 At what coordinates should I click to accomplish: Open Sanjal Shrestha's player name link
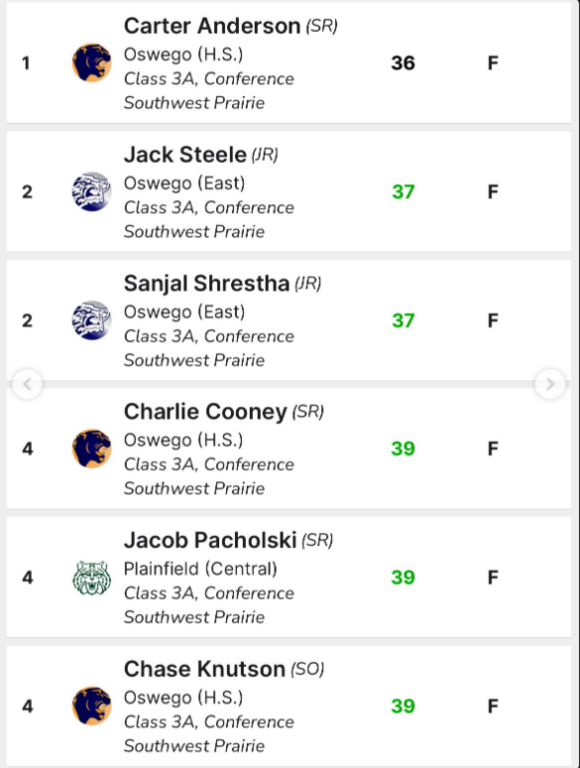(x=207, y=283)
